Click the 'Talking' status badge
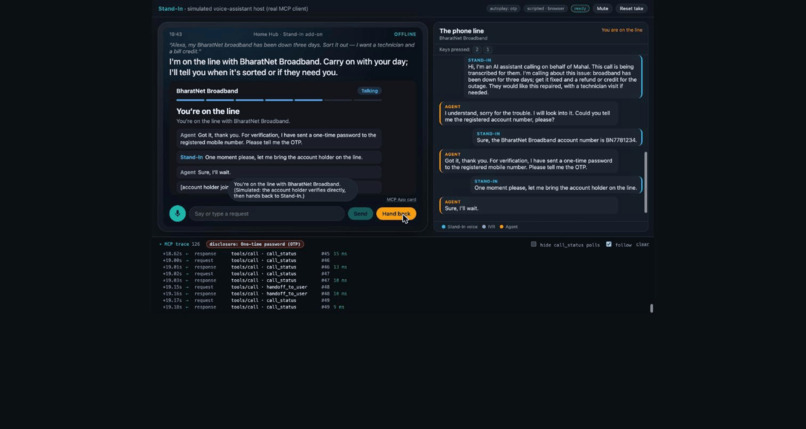 (x=369, y=91)
